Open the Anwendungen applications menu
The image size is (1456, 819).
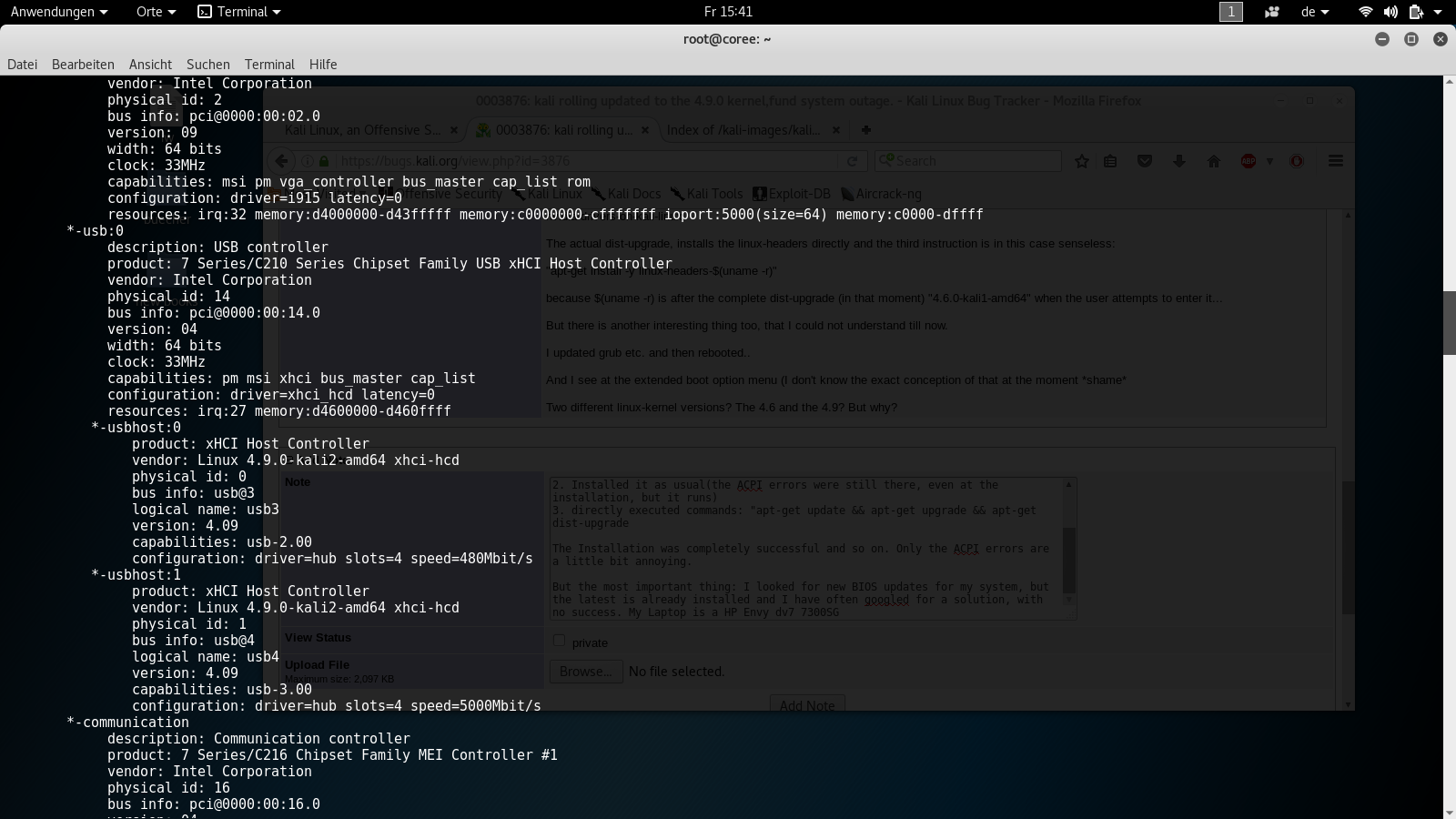click(x=58, y=12)
